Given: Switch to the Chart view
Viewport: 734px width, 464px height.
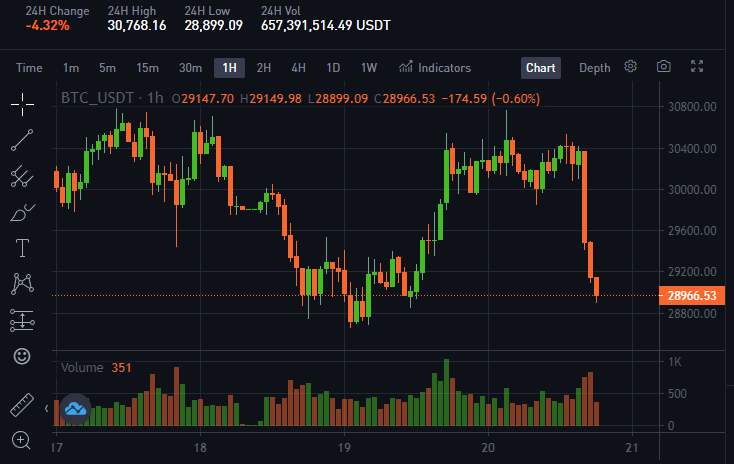Looking at the screenshot, I should point(541,68).
